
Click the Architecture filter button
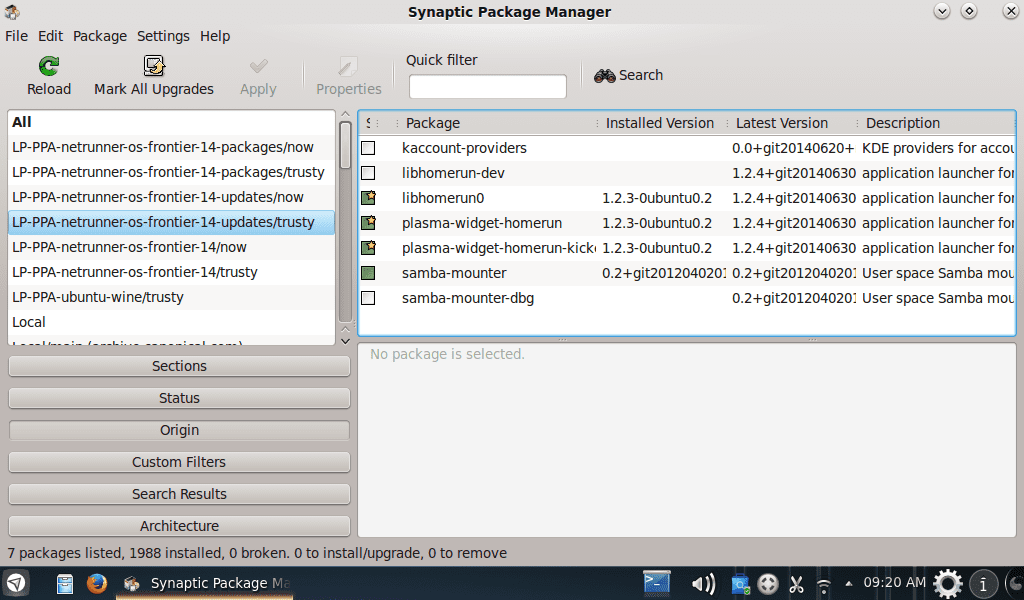pos(179,526)
